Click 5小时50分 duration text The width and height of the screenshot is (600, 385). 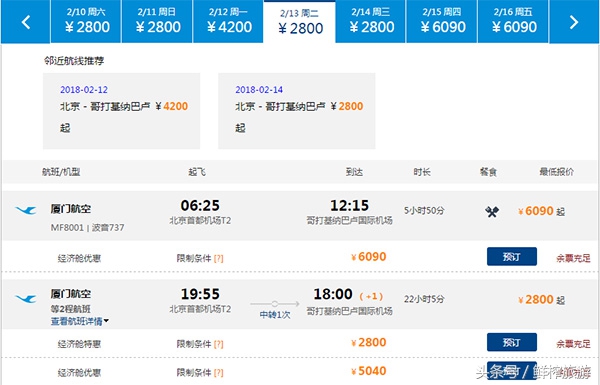pyautogui.click(x=424, y=210)
